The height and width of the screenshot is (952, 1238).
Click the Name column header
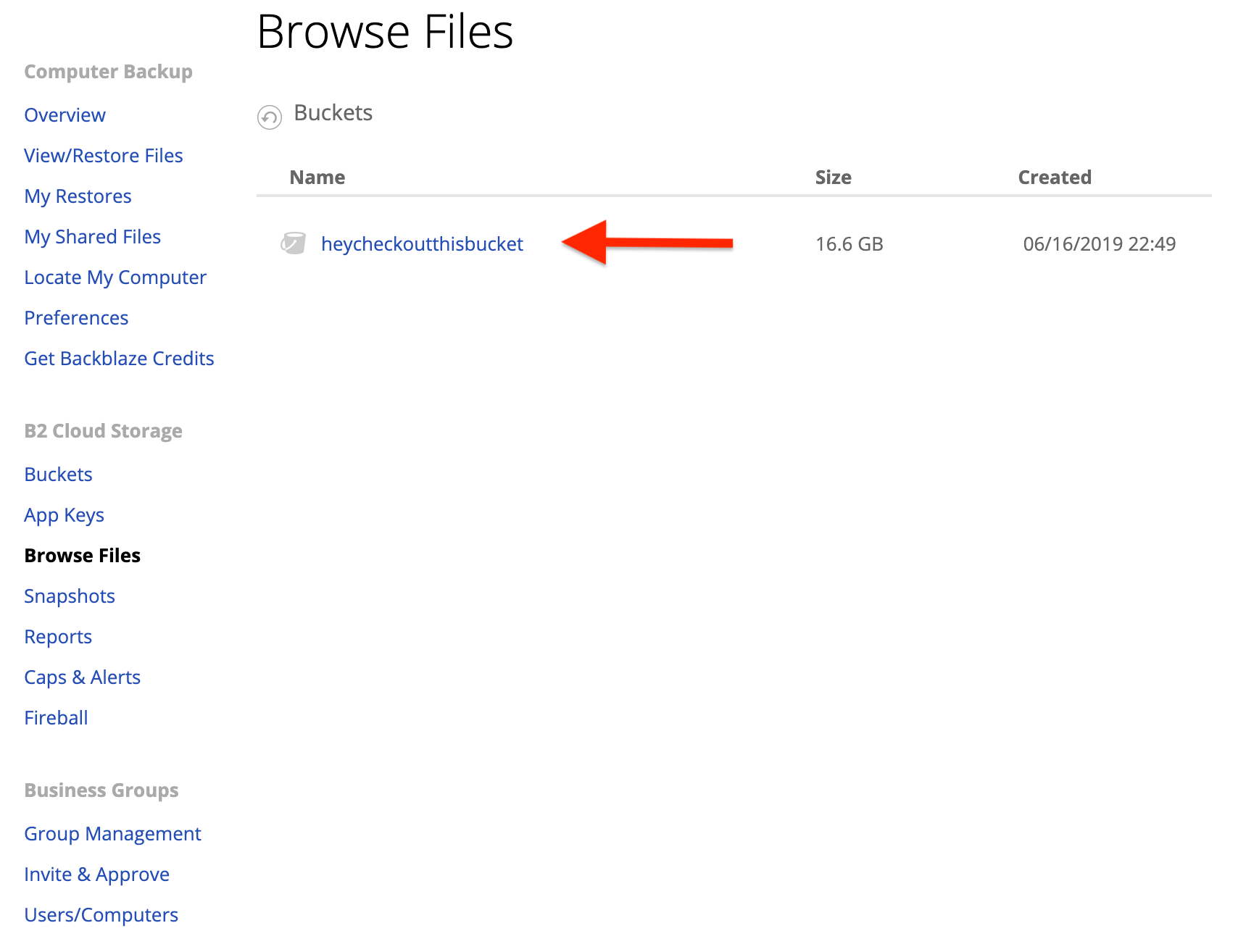[x=317, y=178]
